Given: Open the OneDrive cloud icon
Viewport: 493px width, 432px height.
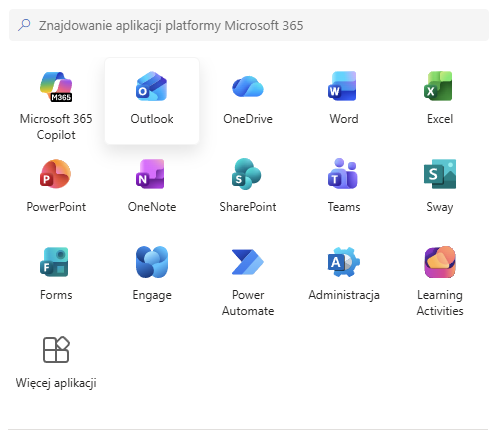Looking at the screenshot, I should 248,86.
